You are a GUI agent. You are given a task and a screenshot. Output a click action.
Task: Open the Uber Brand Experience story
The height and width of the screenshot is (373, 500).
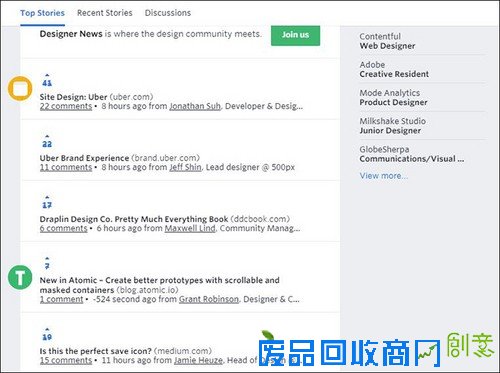tap(84, 158)
